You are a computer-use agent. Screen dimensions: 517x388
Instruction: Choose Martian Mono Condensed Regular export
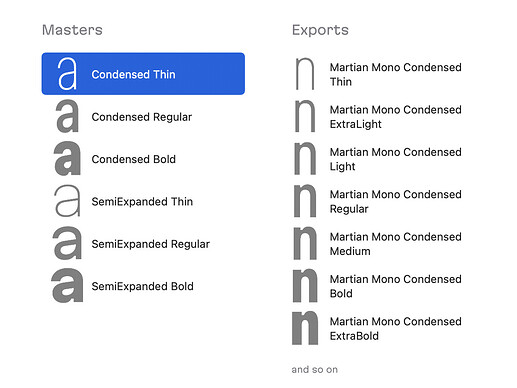click(396, 201)
